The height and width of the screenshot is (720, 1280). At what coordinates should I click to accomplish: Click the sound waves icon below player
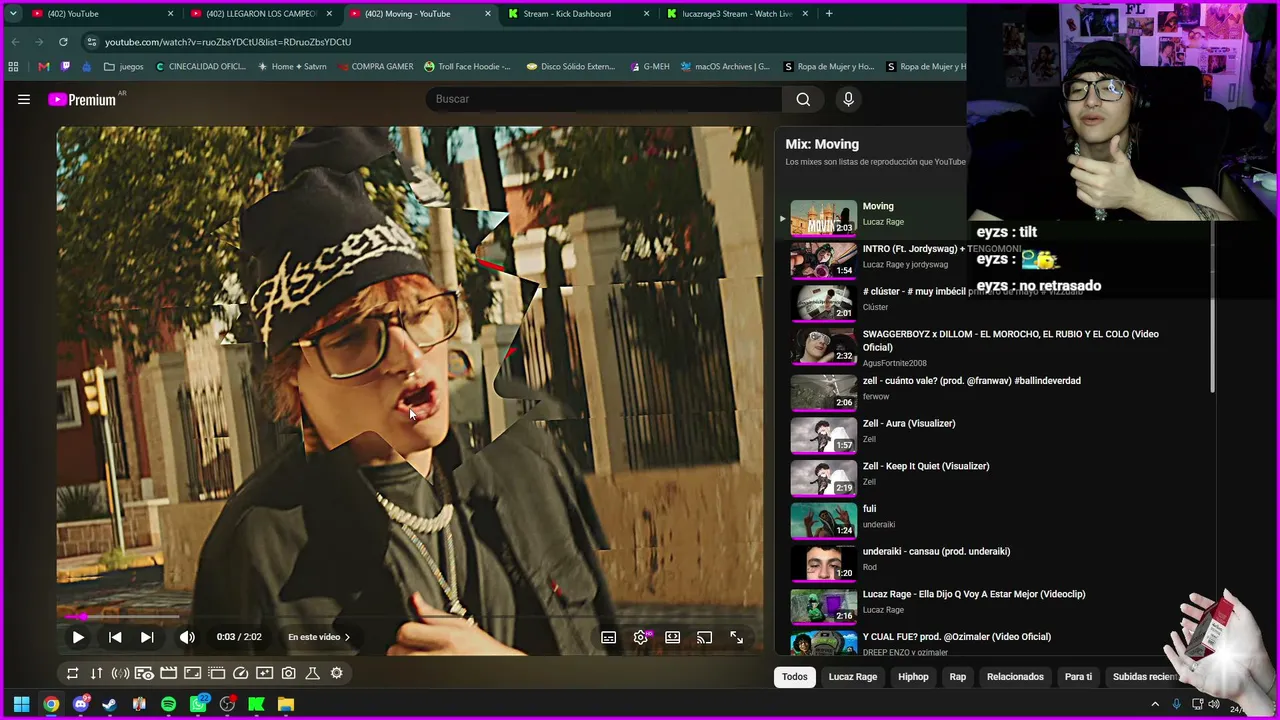pyautogui.click(x=120, y=673)
